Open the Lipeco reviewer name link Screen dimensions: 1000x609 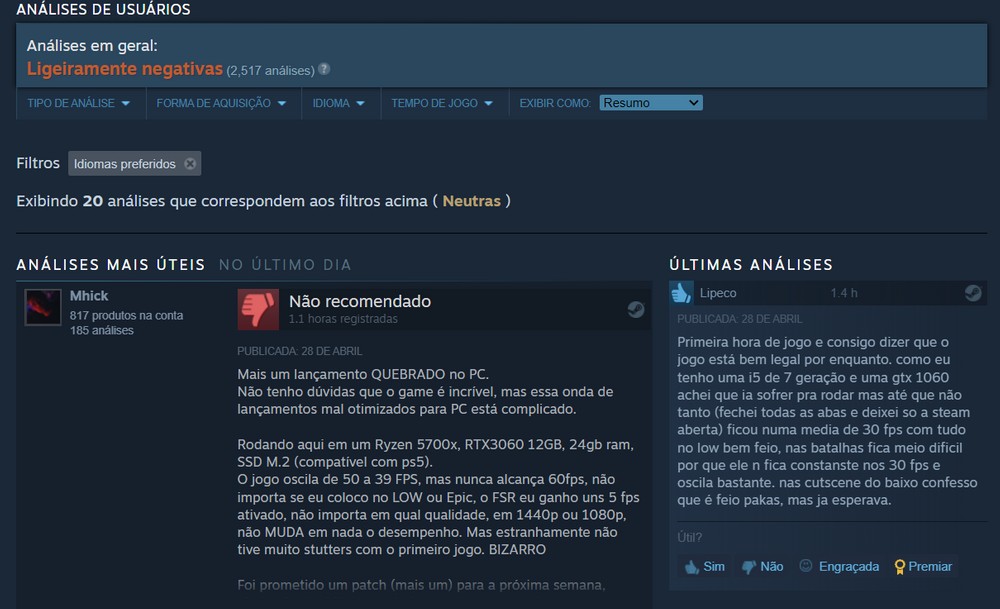(x=717, y=293)
